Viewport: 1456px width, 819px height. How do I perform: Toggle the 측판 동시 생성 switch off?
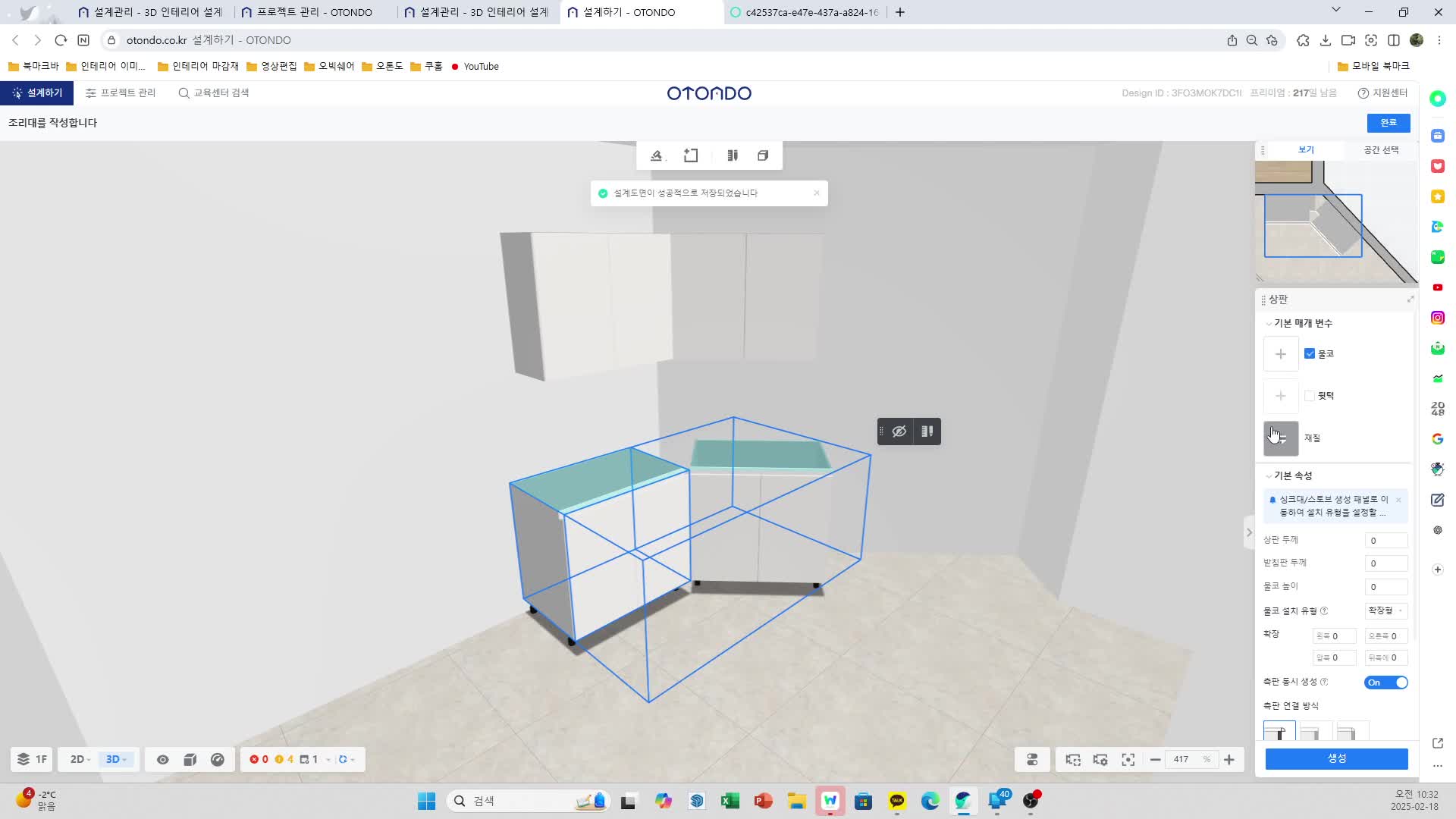click(1386, 682)
